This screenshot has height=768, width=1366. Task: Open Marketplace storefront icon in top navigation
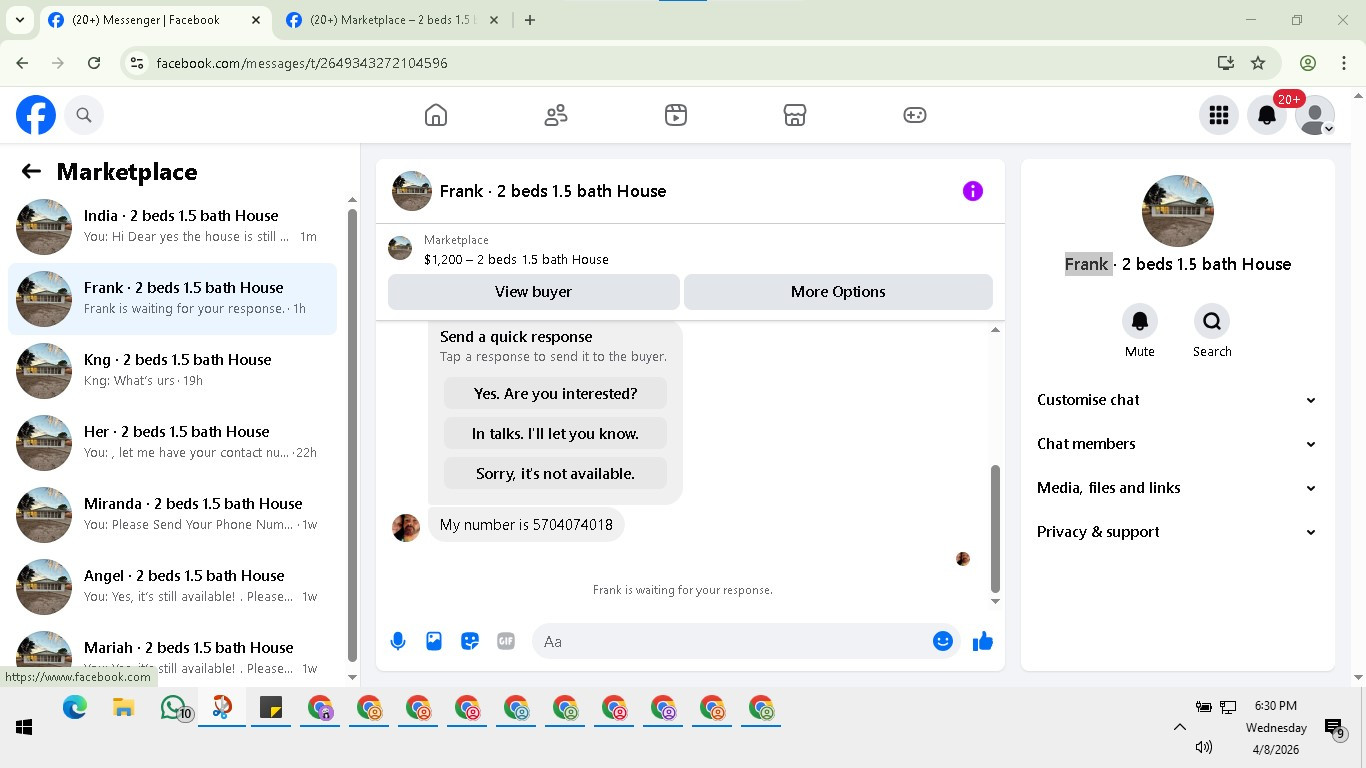tap(795, 115)
